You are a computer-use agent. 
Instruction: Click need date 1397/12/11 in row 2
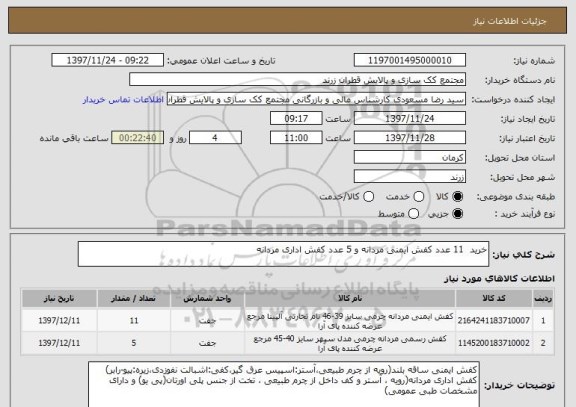point(59,343)
